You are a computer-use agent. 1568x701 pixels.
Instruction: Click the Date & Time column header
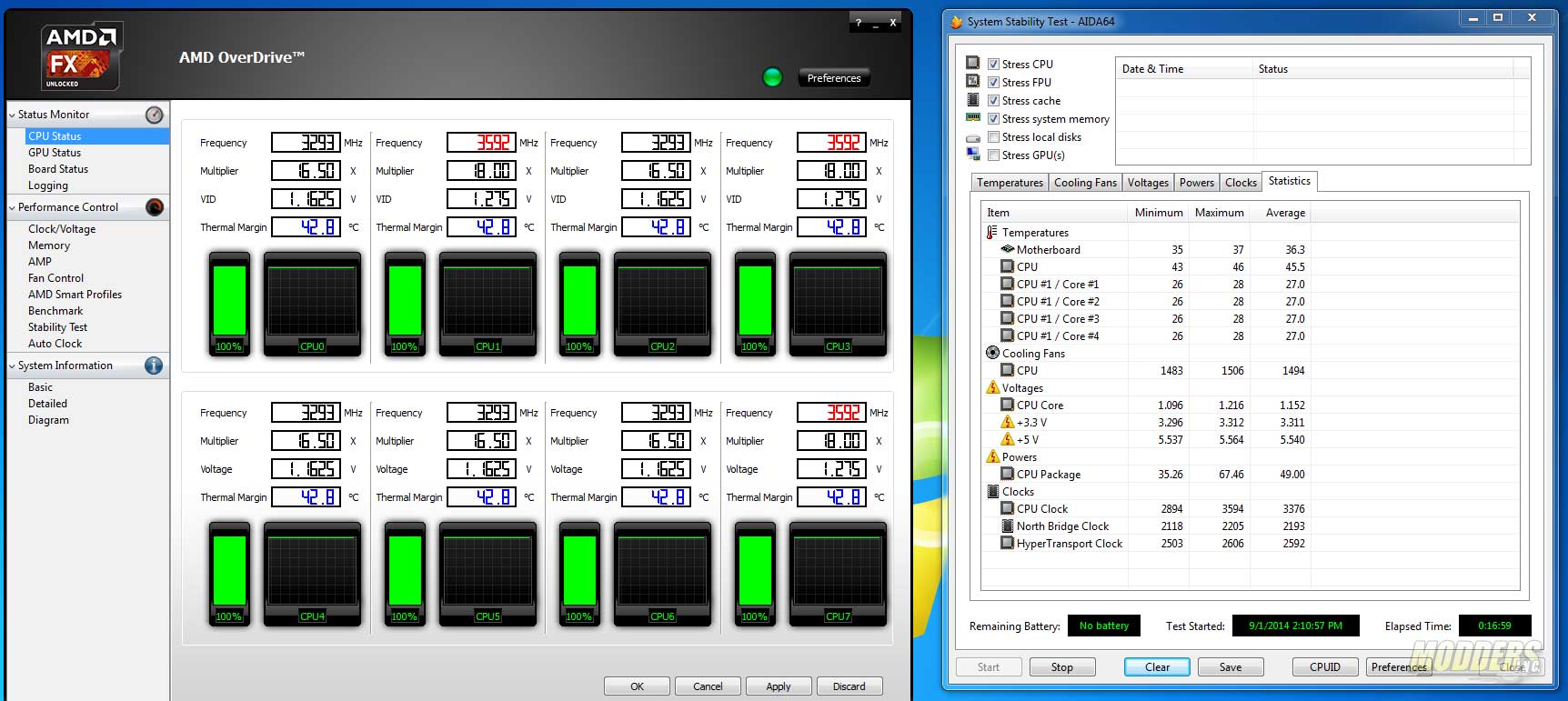[x=1184, y=69]
